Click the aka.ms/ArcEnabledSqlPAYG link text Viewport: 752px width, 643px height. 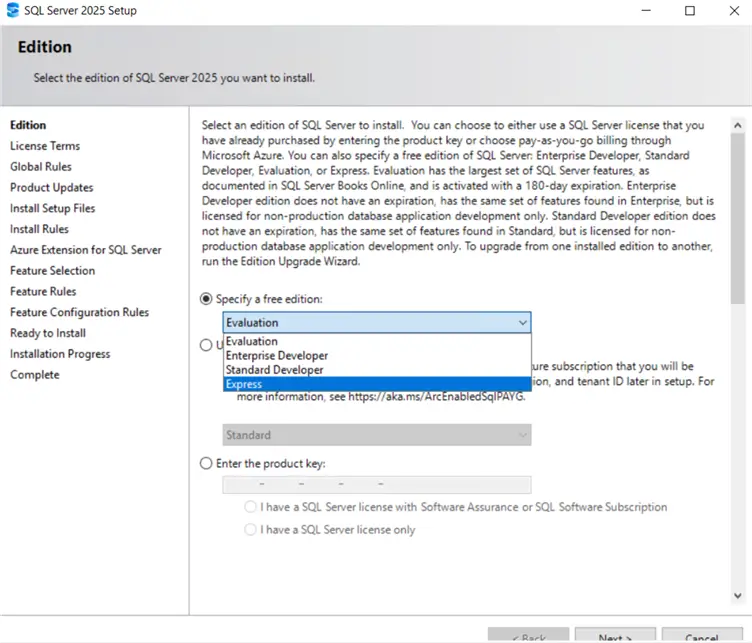pos(436,397)
